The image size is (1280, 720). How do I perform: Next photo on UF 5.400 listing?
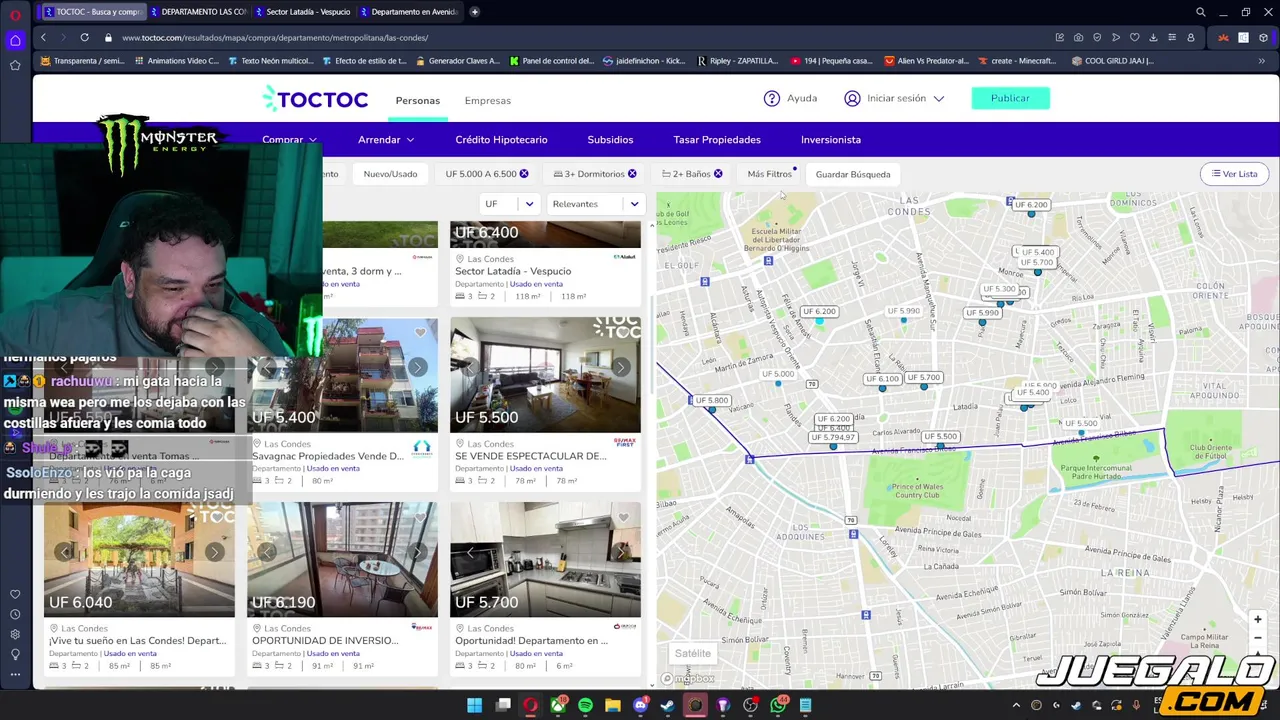(417, 367)
